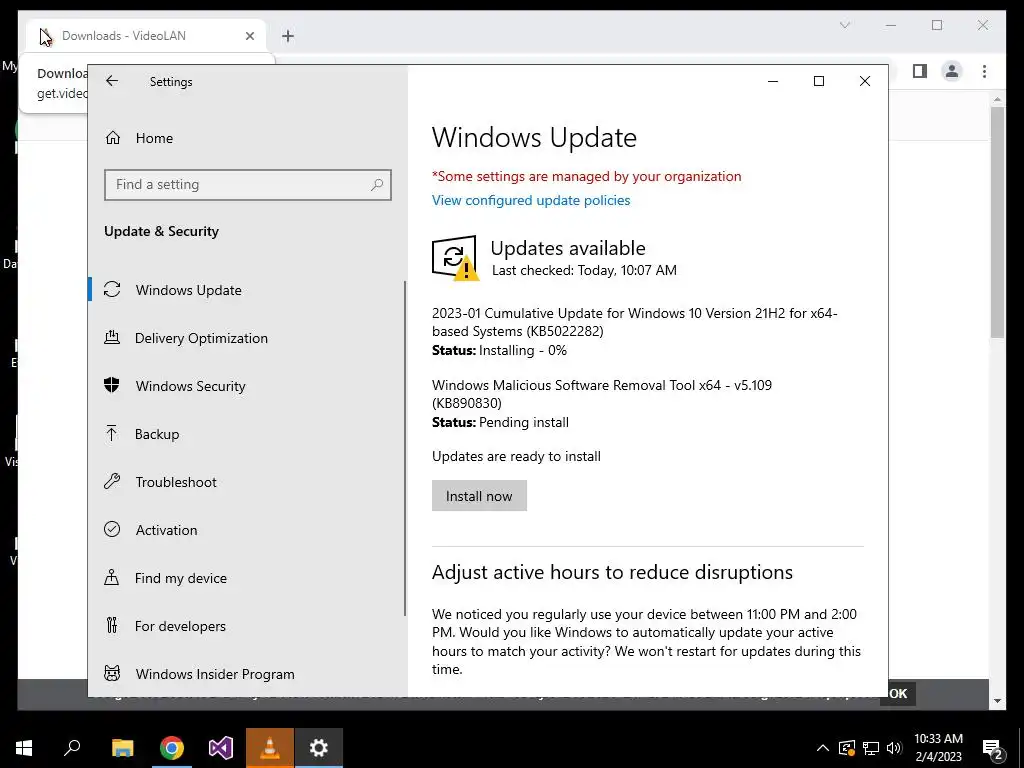Open Delivery Optimization section
This screenshot has height=768, width=1024.
[247, 338]
